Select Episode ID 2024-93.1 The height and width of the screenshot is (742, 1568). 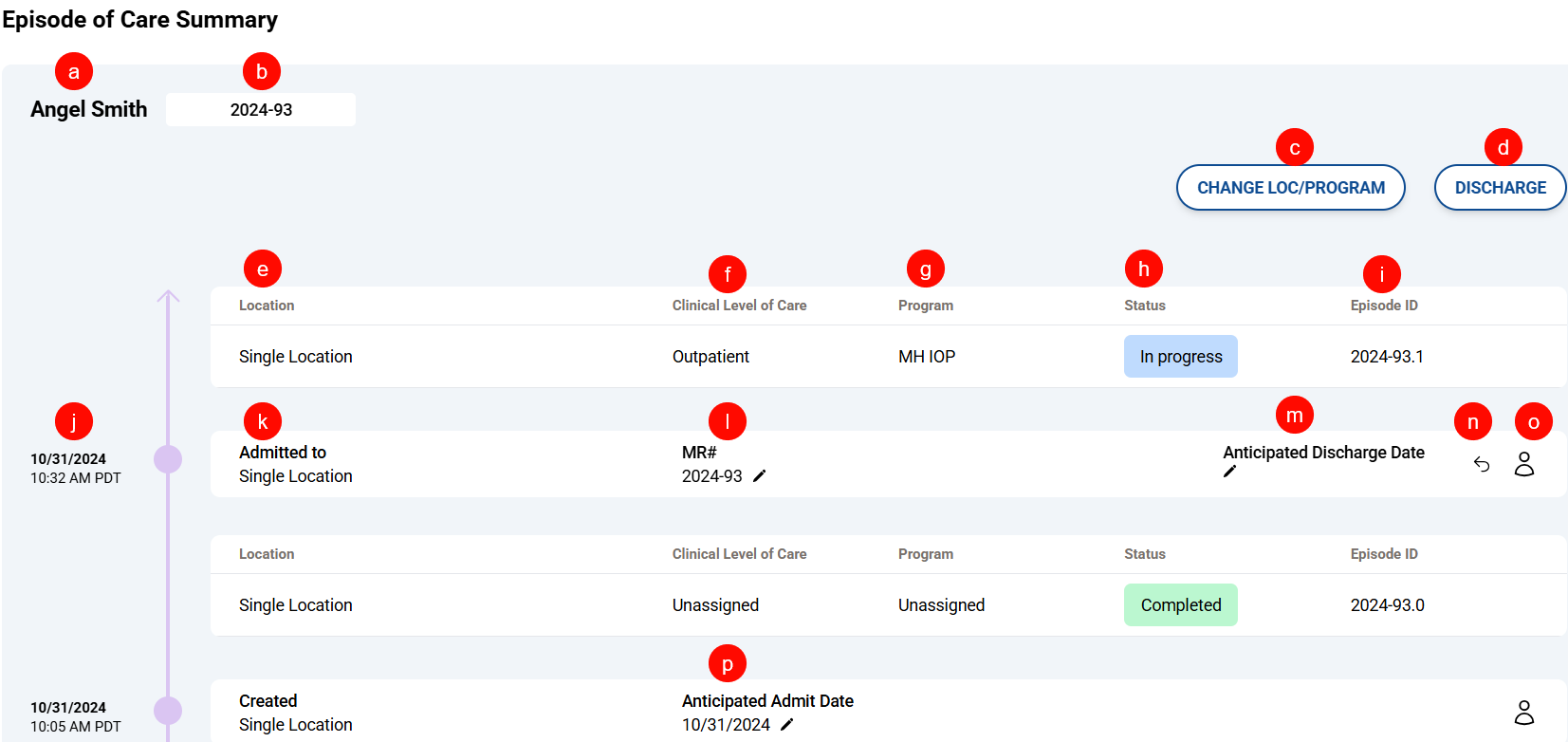pyautogui.click(x=1387, y=357)
